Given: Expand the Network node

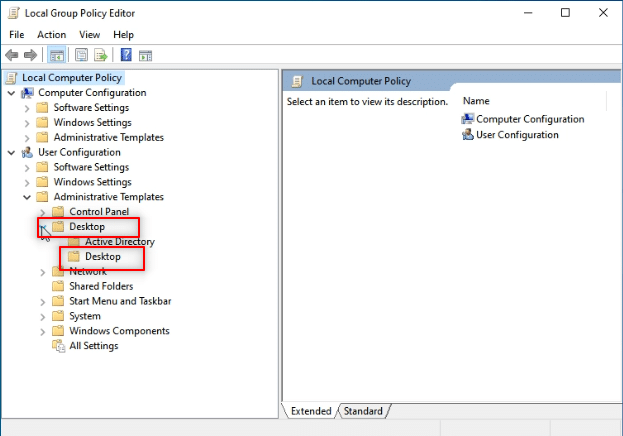Looking at the screenshot, I should coord(43,272).
